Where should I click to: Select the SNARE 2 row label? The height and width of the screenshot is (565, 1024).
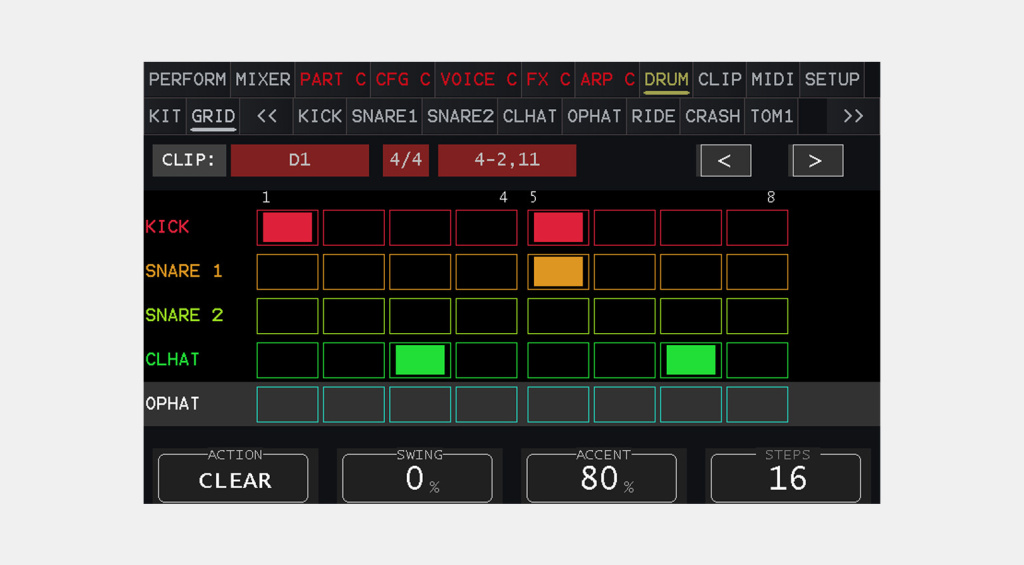pos(184,315)
